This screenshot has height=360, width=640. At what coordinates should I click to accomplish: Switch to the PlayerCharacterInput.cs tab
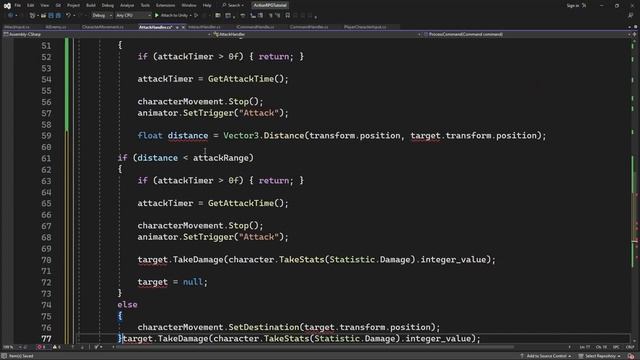point(365,27)
